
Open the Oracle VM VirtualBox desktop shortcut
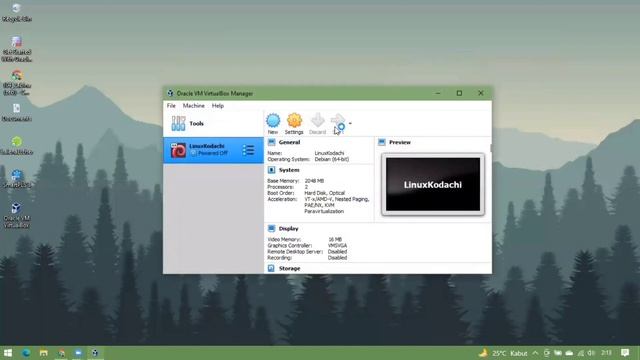tap(16, 215)
